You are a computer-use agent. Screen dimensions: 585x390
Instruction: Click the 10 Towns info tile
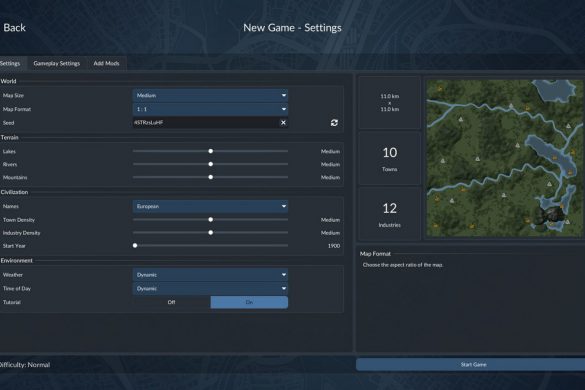(x=390, y=159)
